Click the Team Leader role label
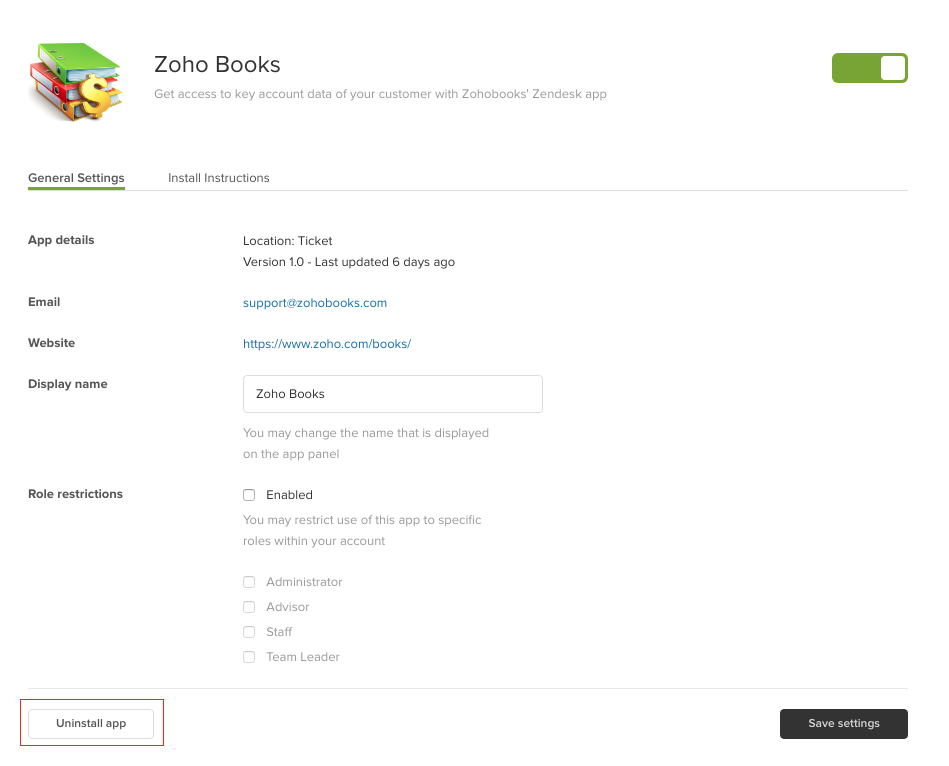 pos(303,657)
